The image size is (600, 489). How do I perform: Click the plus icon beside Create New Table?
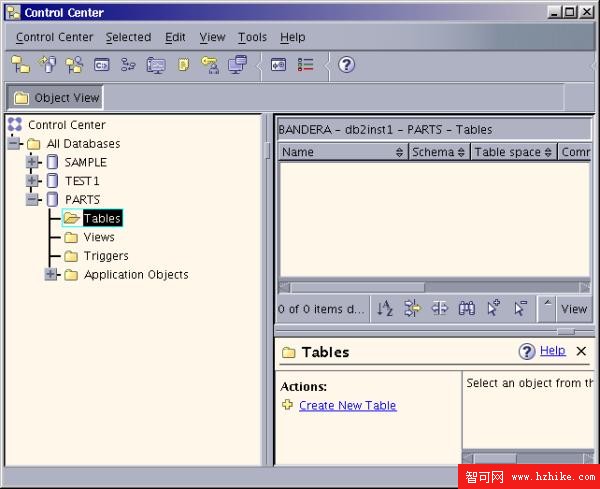tap(287, 404)
